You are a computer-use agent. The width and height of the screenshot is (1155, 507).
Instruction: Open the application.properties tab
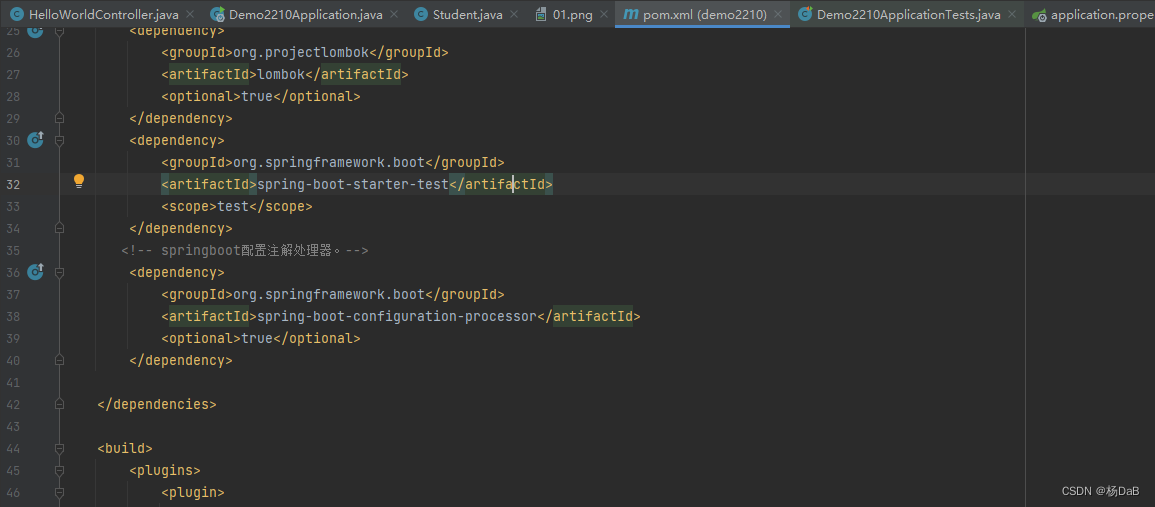1091,15
